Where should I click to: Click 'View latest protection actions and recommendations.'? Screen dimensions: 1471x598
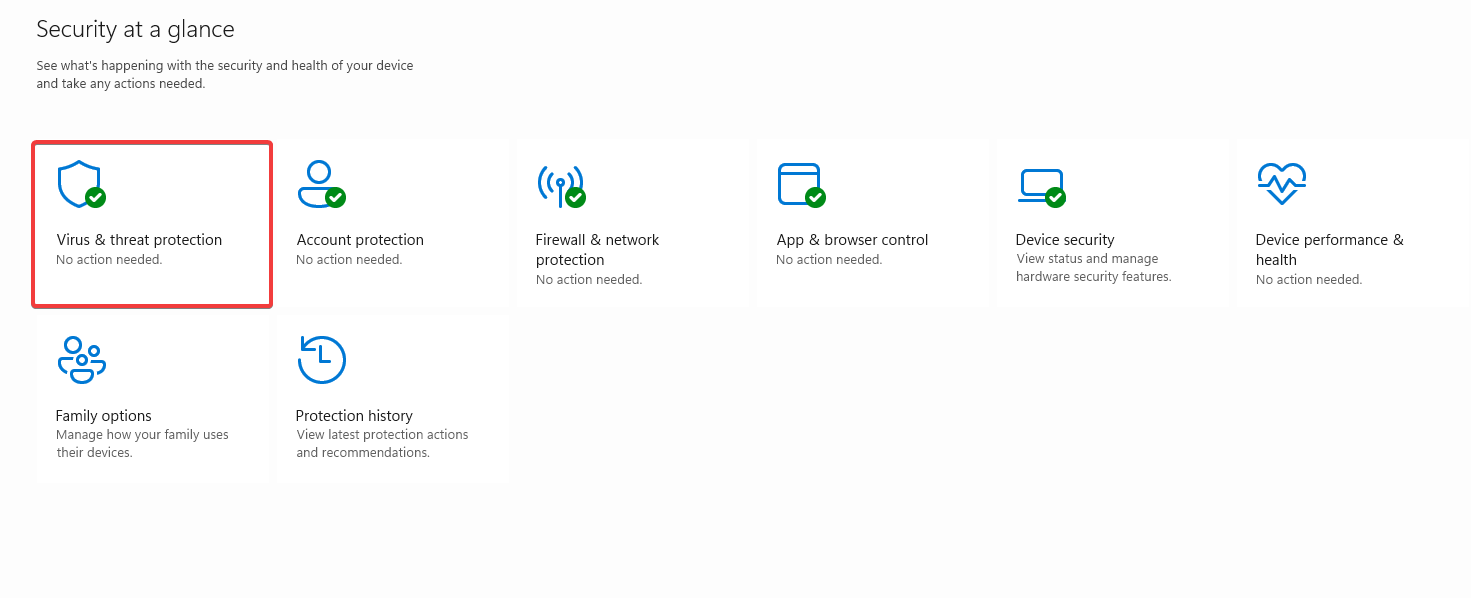click(x=382, y=444)
